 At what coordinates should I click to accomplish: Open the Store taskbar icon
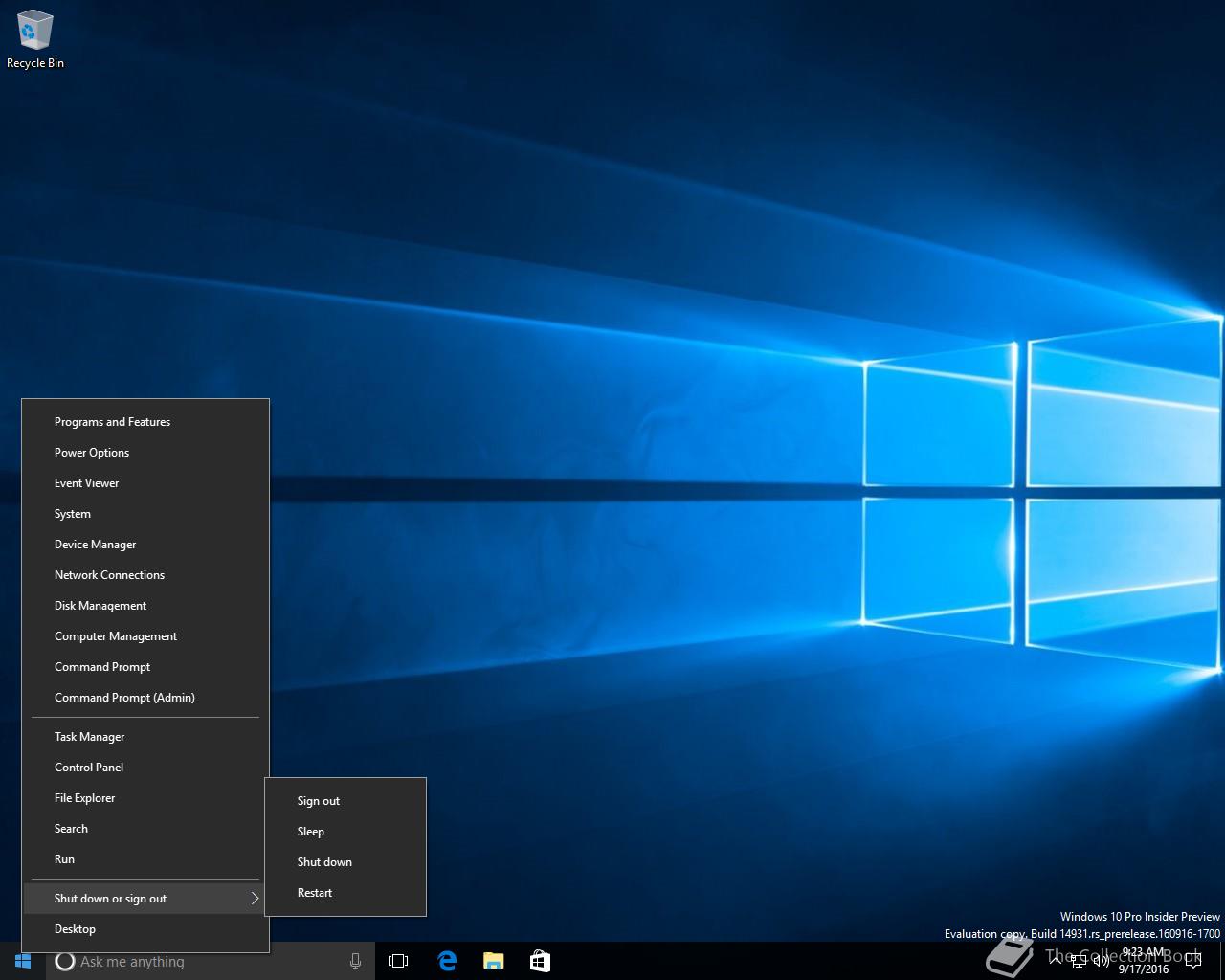540,961
